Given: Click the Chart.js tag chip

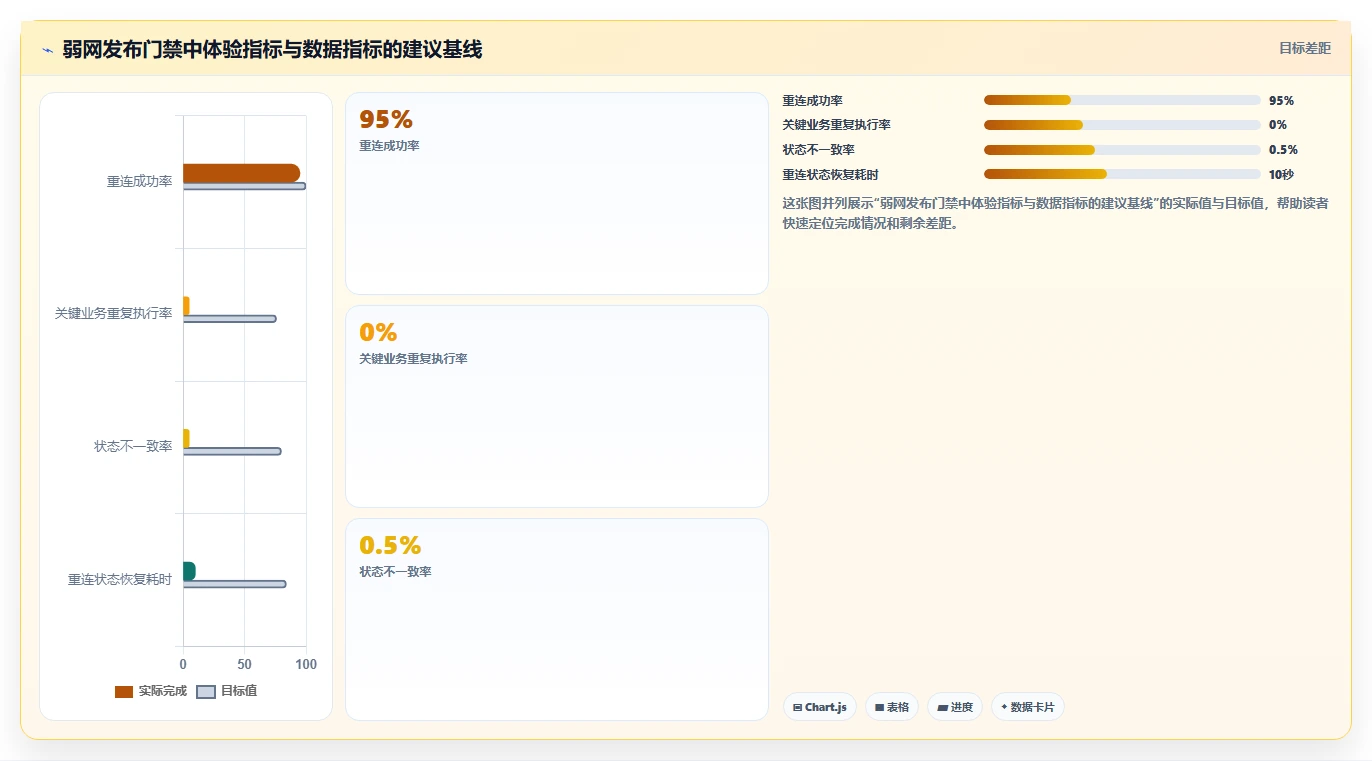Looking at the screenshot, I should point(820,707).
